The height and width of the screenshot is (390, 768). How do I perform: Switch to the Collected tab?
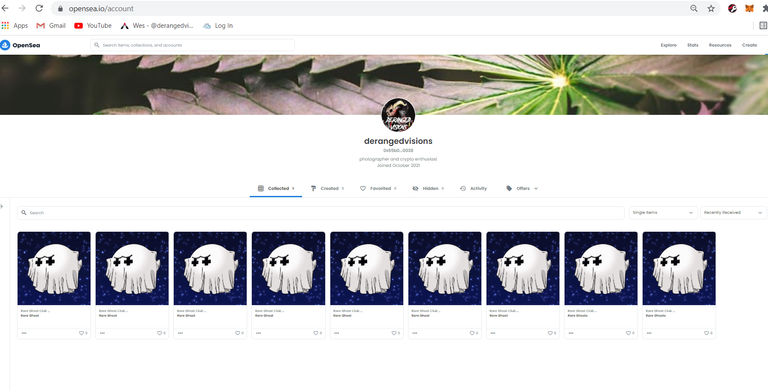tap(276, 188)
